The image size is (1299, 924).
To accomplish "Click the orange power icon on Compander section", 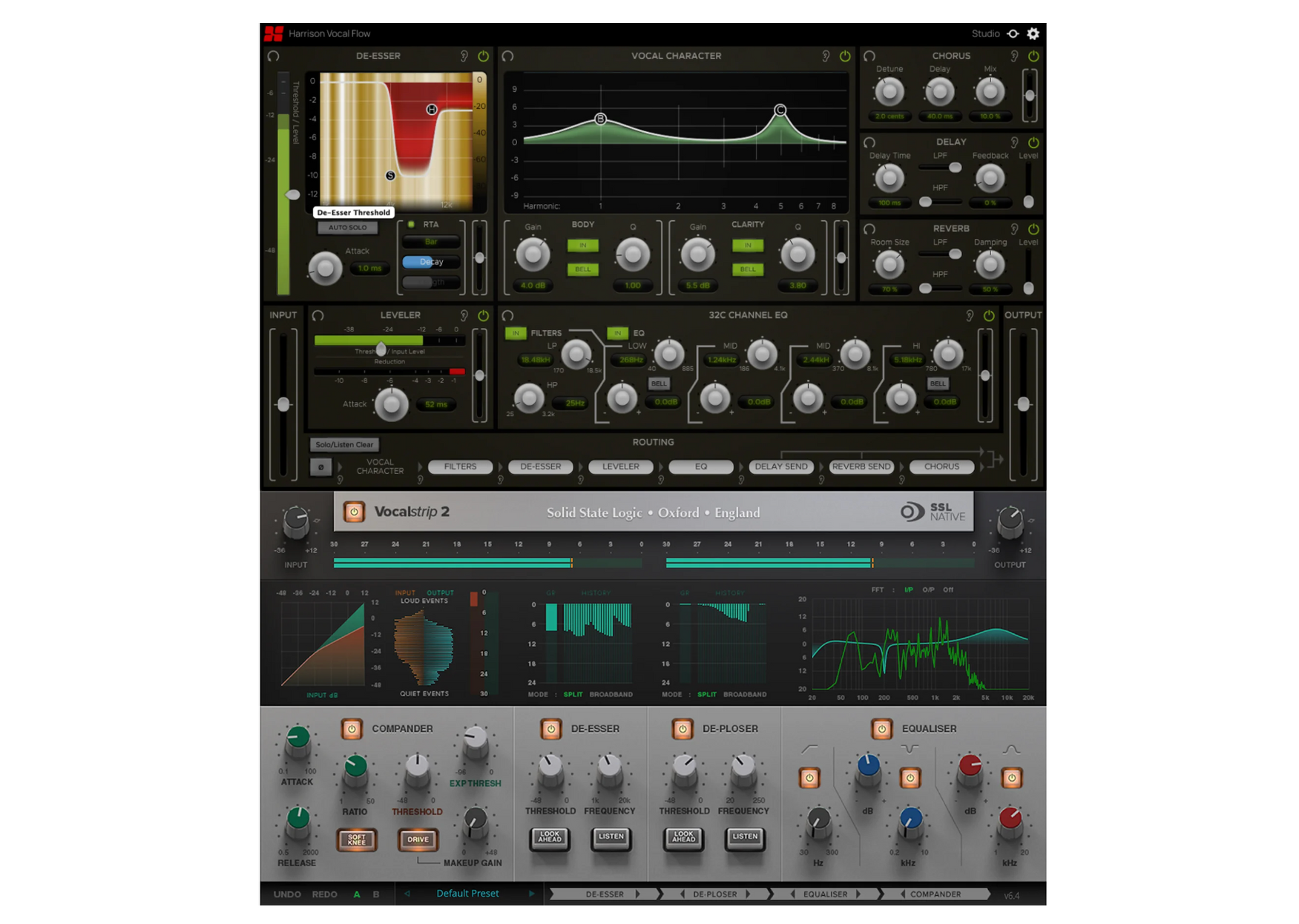I will pos(354,729).
